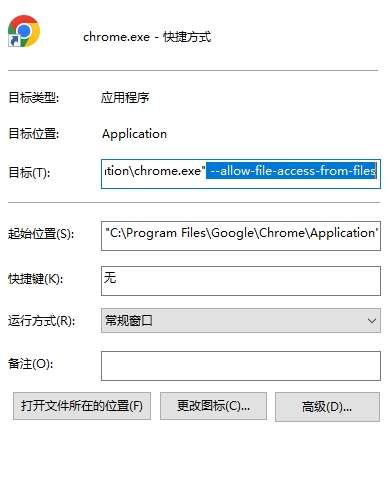Click the 目标(T) label
Viewport: 391px width, 482px height.
[x=29, y=173]
